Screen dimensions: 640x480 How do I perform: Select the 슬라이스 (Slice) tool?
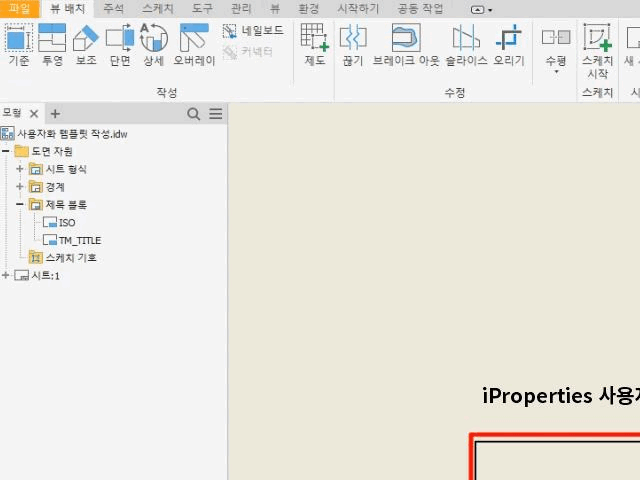click(466, 44)
